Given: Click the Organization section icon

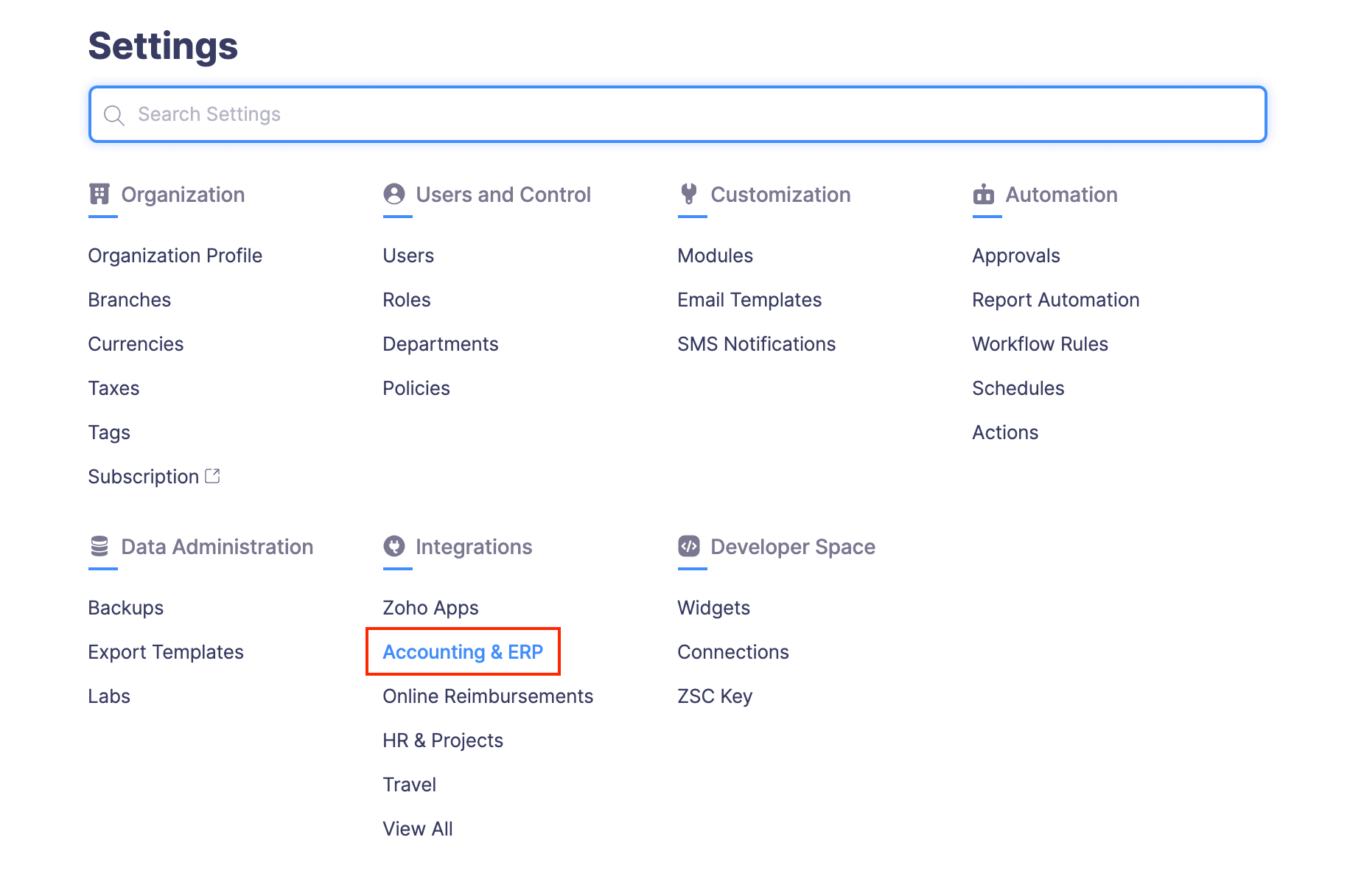Looking at the screenshot, I should click(x=100, y=195).
